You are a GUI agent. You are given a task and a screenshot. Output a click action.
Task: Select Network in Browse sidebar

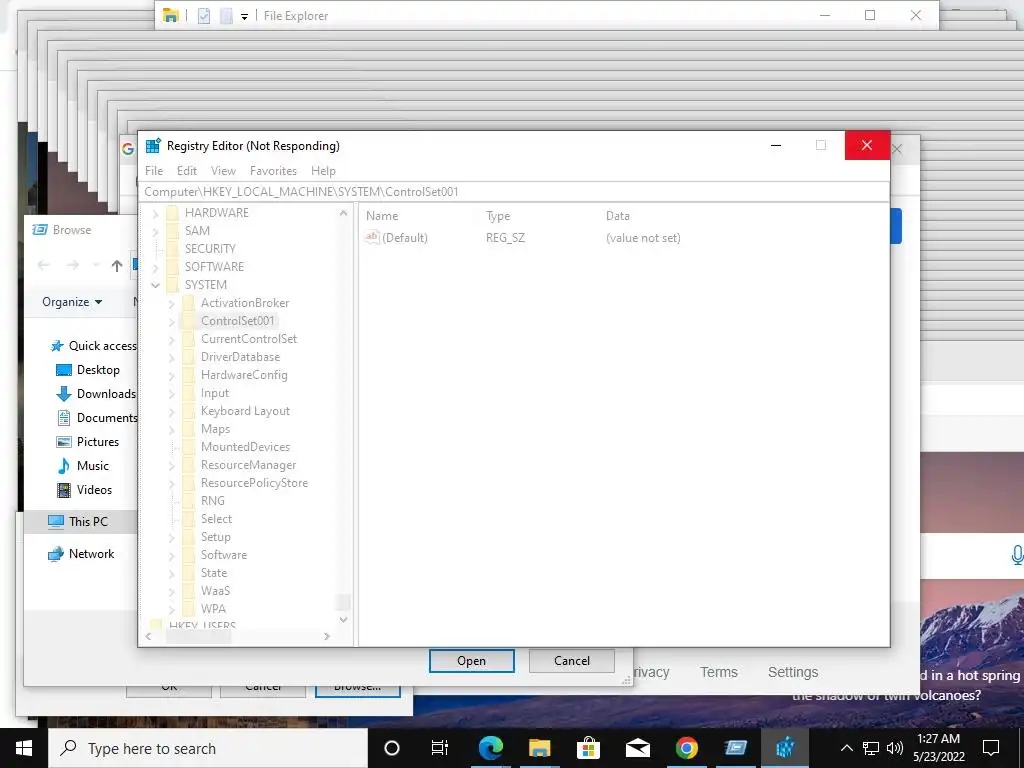point(81,554)
